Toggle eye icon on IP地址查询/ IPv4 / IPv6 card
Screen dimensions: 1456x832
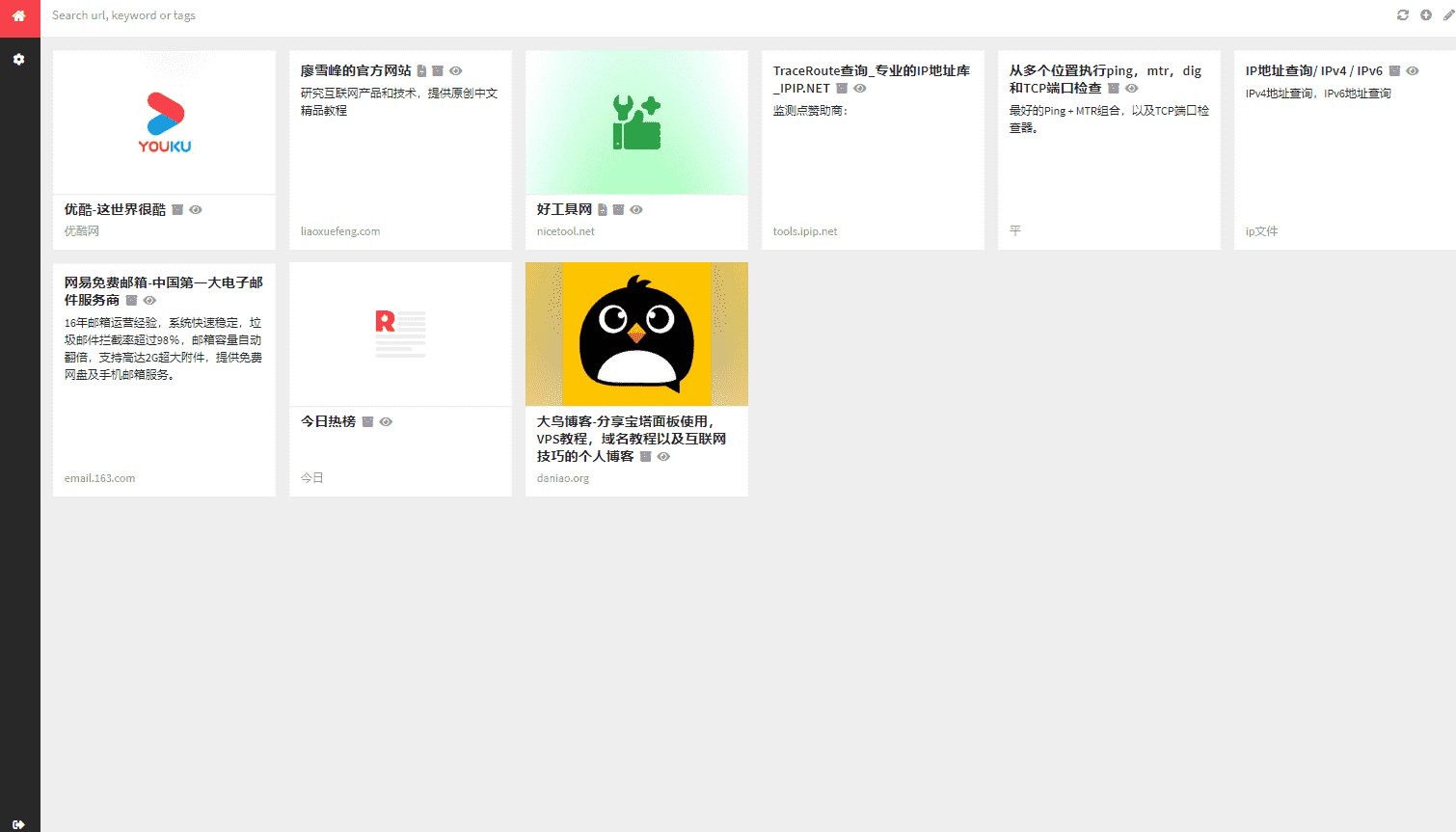(x=1413, y=70)
